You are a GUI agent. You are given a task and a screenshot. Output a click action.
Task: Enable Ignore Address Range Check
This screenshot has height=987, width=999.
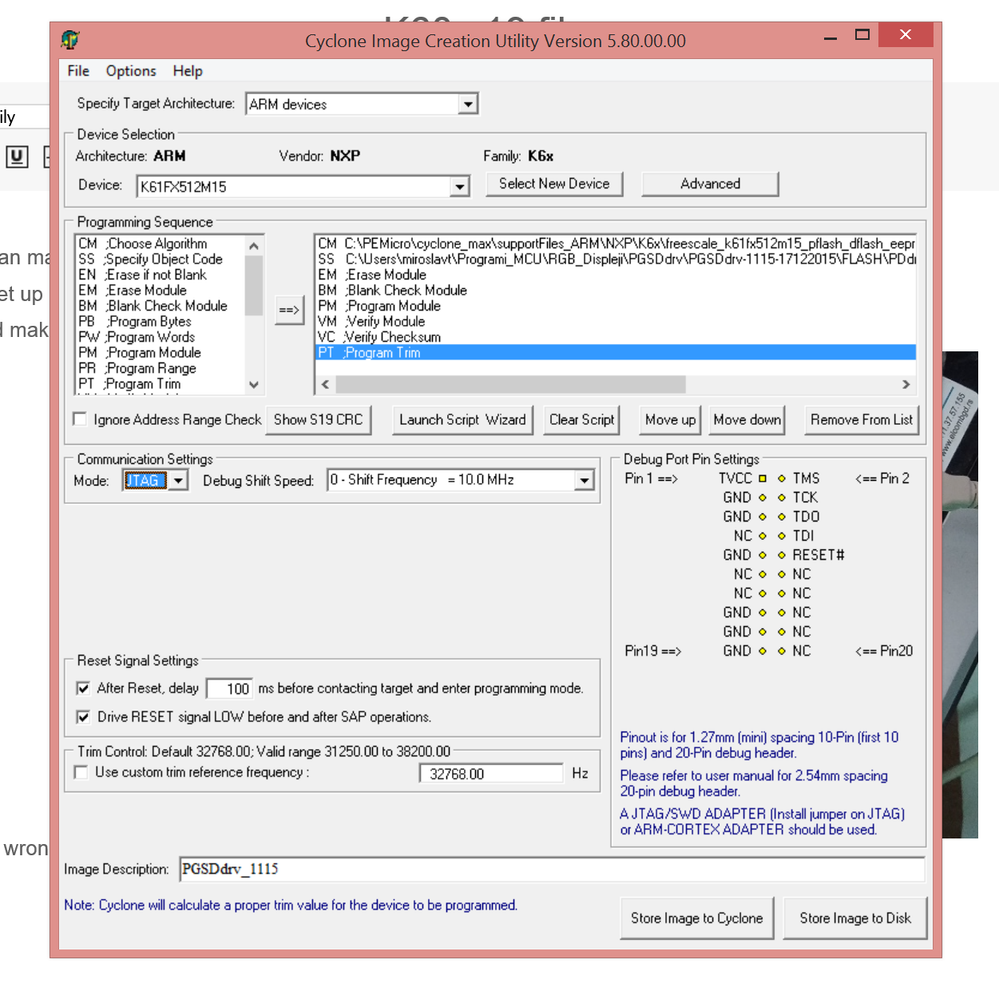[80, 419]
